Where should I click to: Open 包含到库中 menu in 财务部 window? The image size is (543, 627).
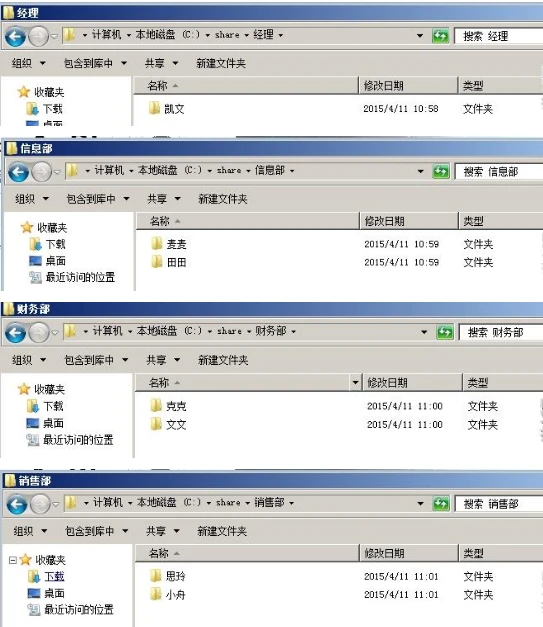point(96,360)
